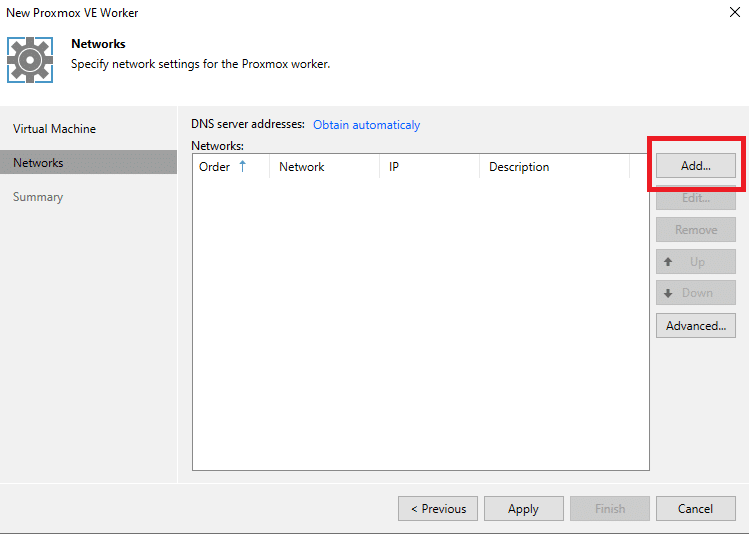Go back with the Previous button
749x535 pixels.
point(438,509)
